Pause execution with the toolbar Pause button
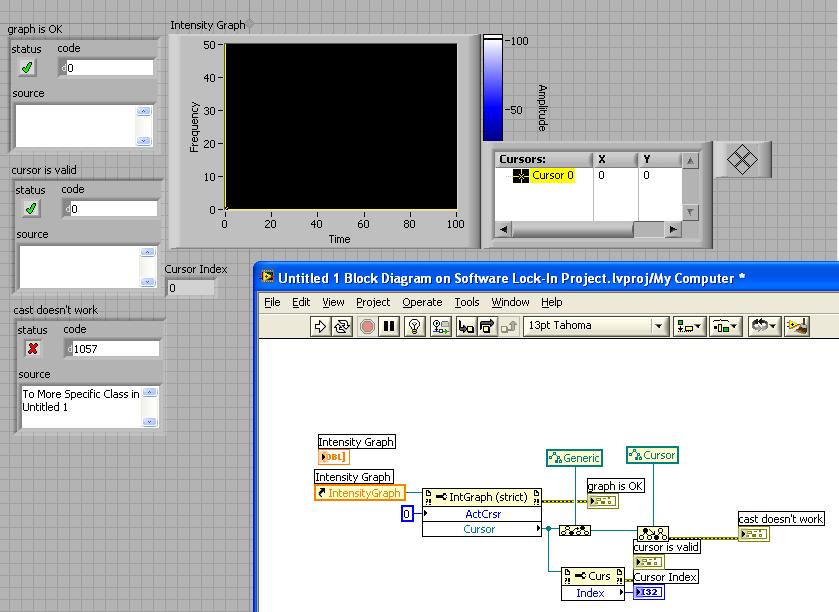Screen dimensions: 839x612 click(389, 326)
